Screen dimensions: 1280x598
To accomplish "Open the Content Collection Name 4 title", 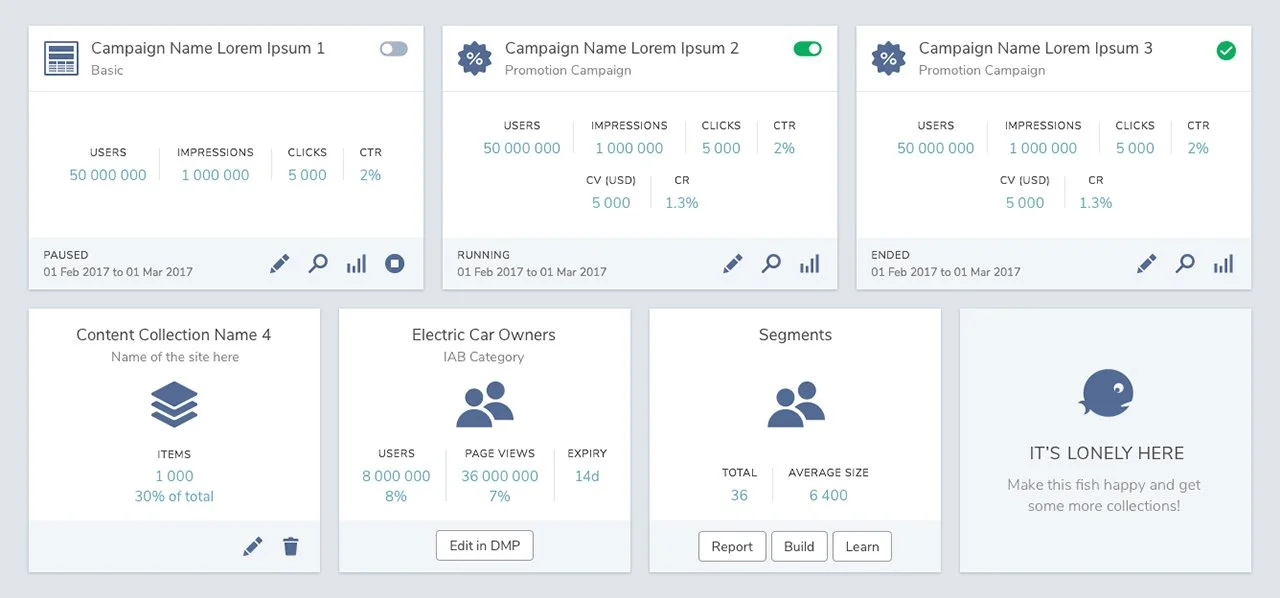I will [174, 335].
